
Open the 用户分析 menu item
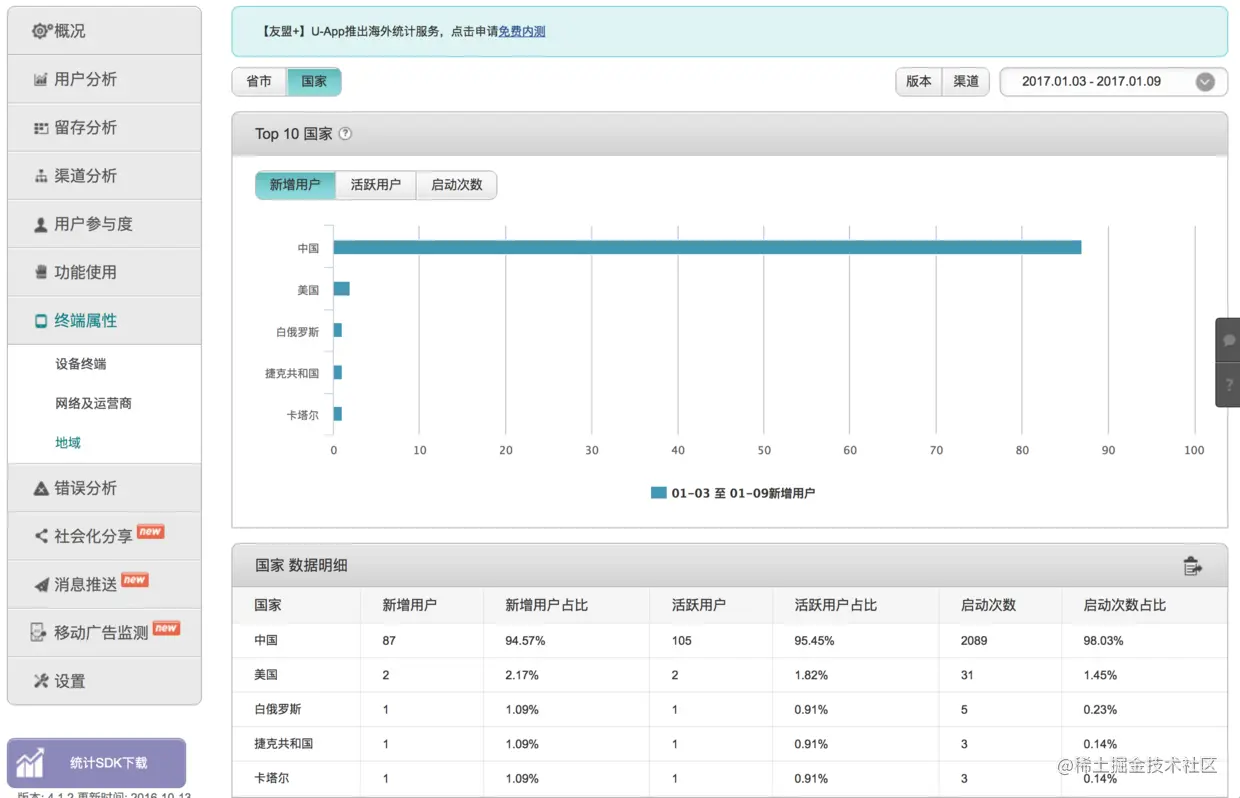104,79
